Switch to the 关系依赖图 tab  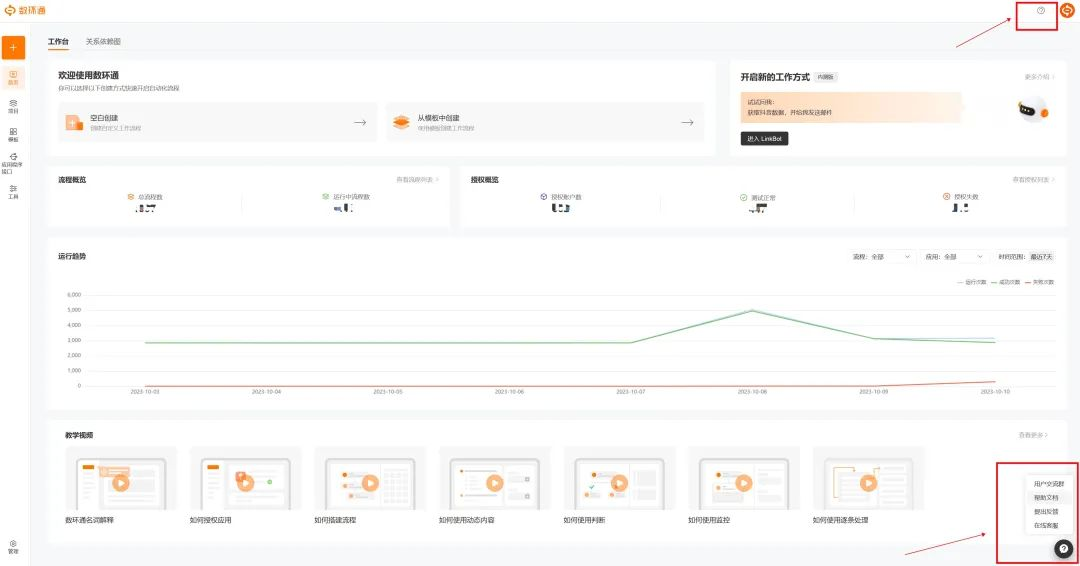click(103, 42)
